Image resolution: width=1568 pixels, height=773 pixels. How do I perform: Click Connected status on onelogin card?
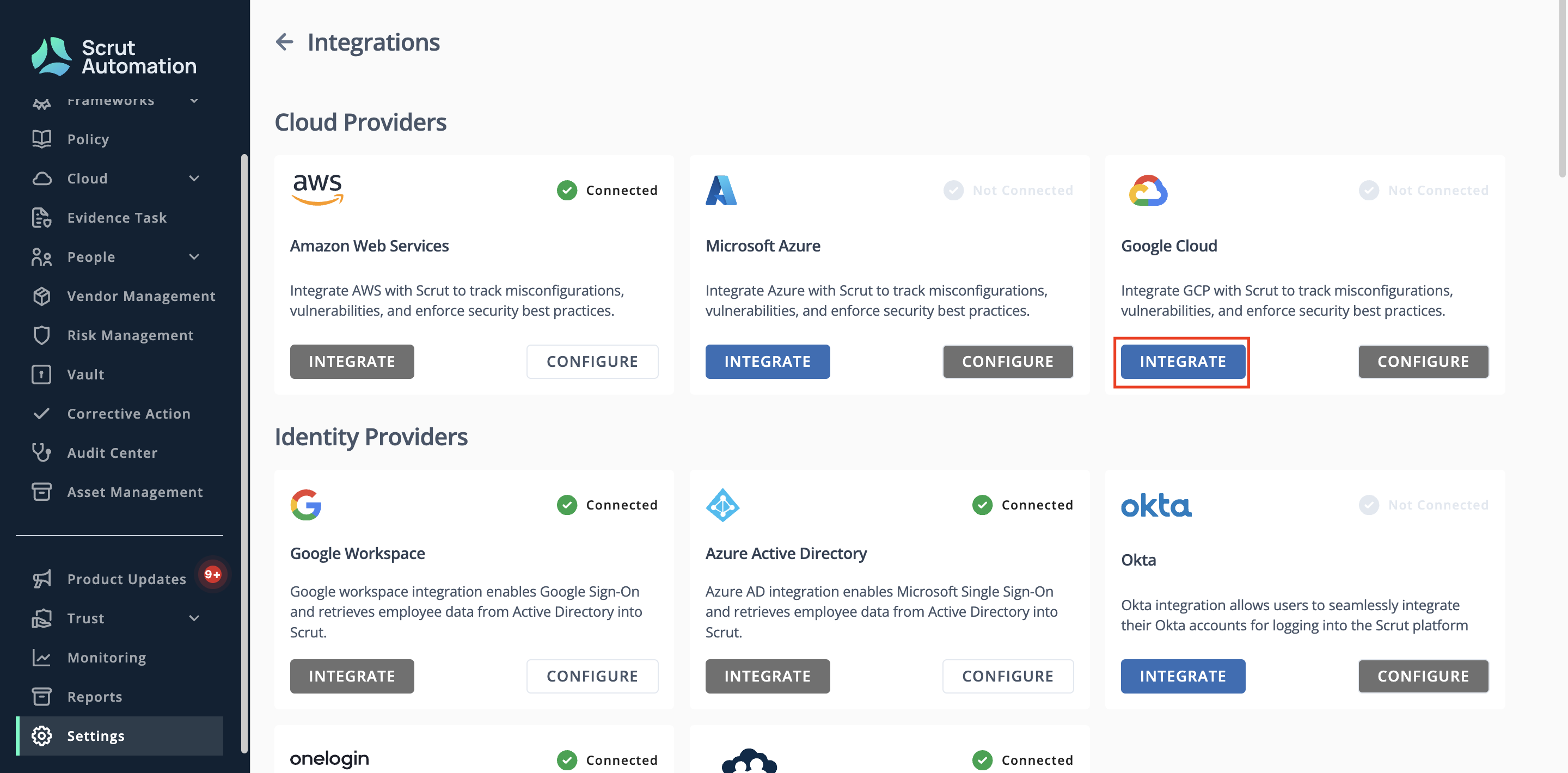(x=607, y=759)
